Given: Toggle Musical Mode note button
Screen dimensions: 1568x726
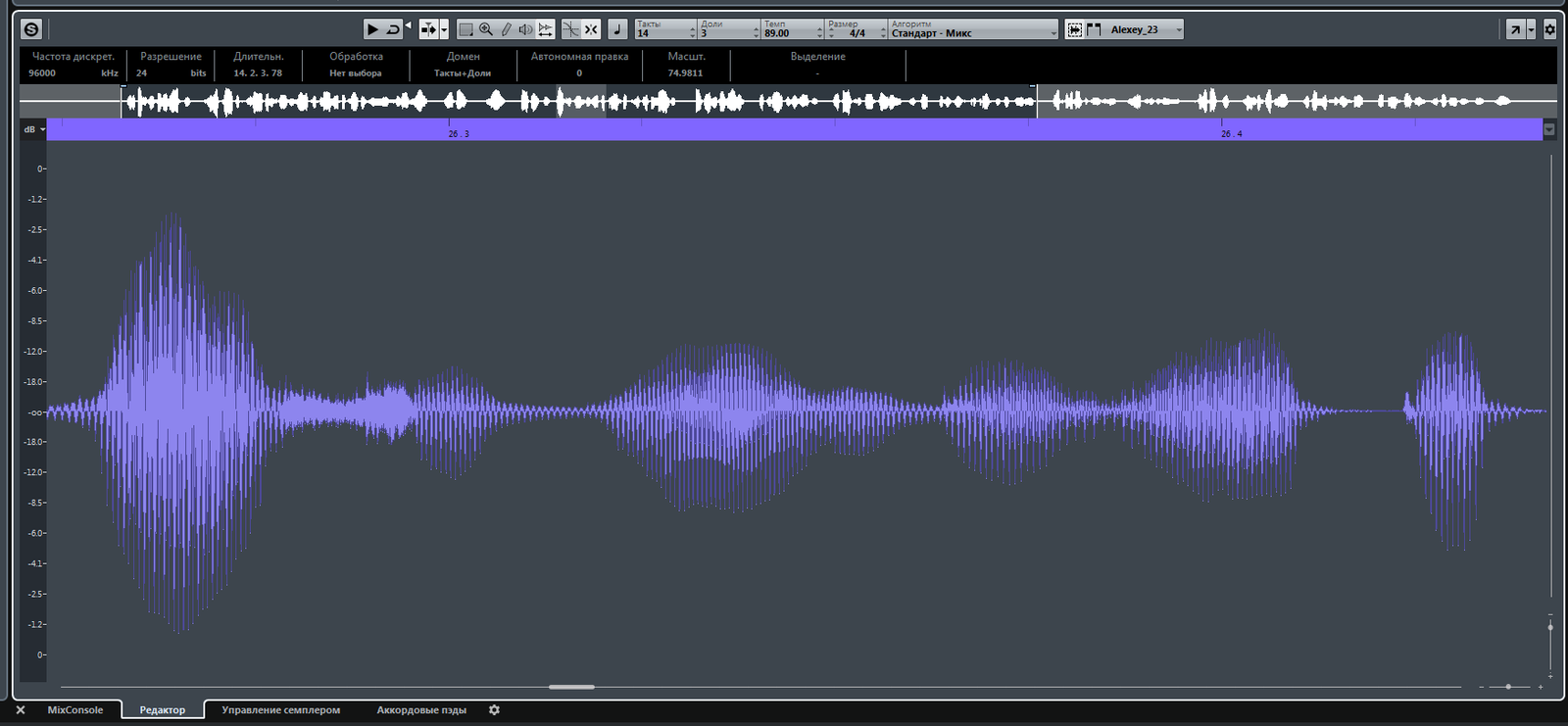Looking at the screenshot, I should click(617, 29).
